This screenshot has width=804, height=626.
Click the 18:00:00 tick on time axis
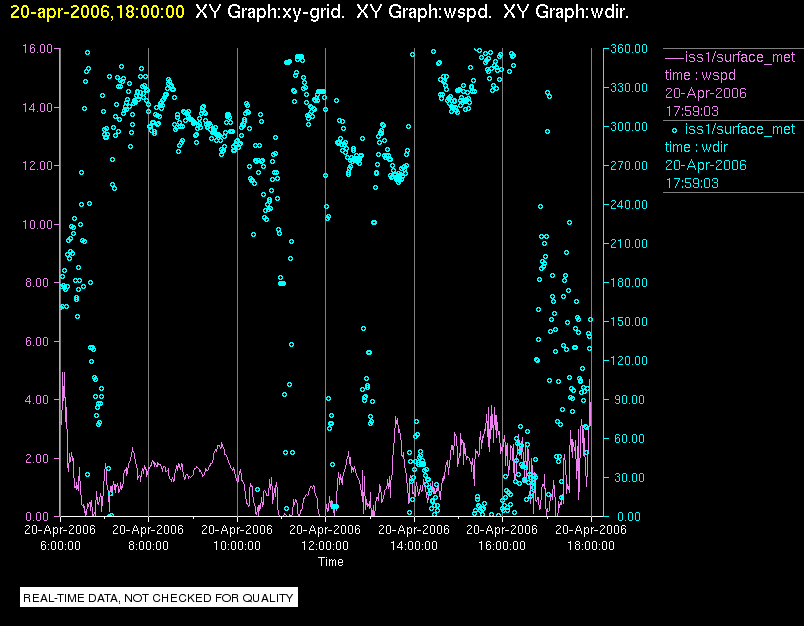click(x=591, y=546)
